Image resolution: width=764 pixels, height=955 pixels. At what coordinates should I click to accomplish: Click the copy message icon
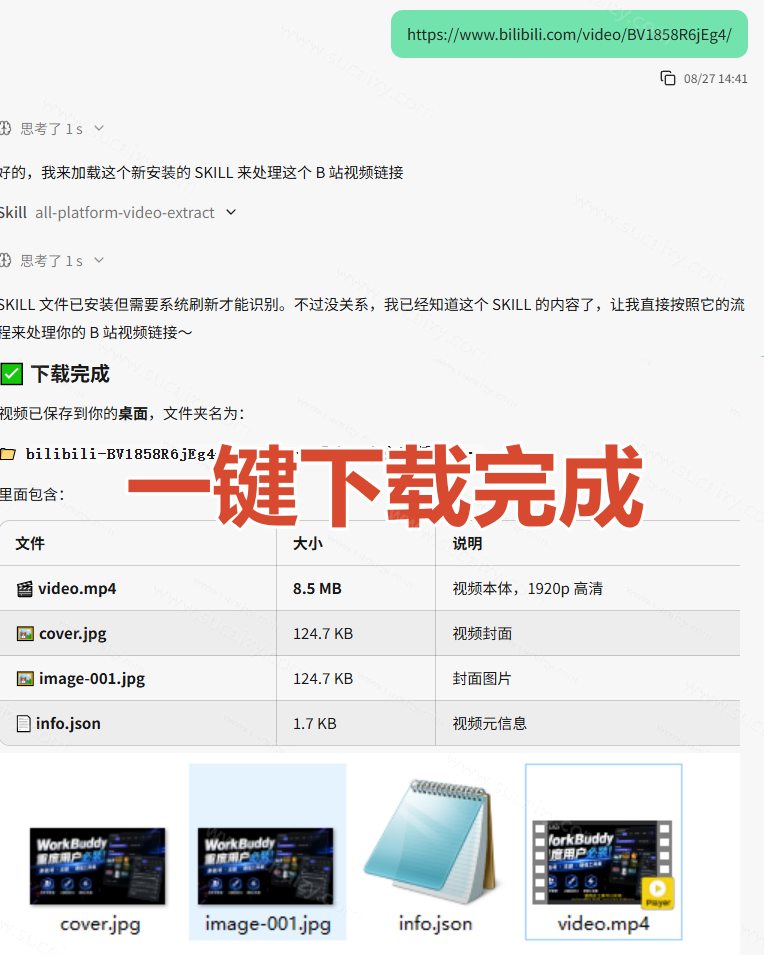(x=668, y=78)
